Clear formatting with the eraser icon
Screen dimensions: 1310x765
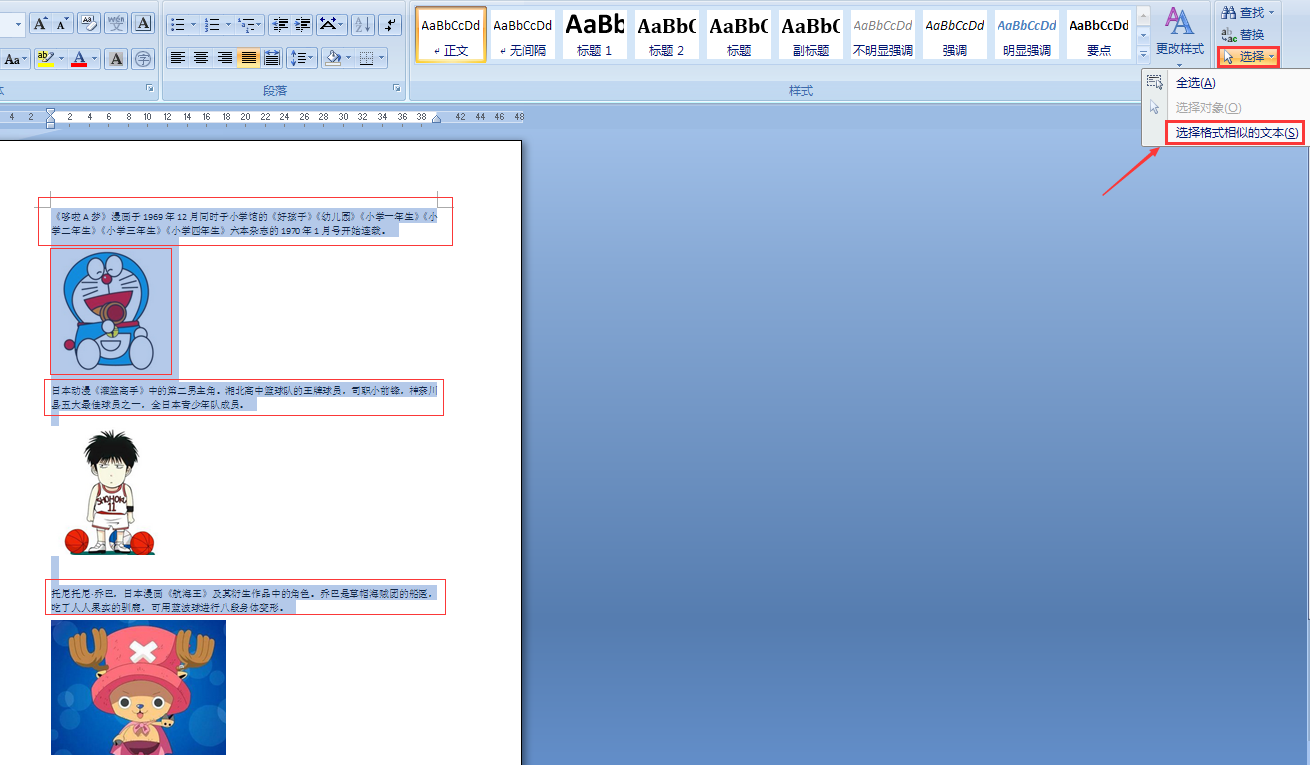(x=88, y=23)
